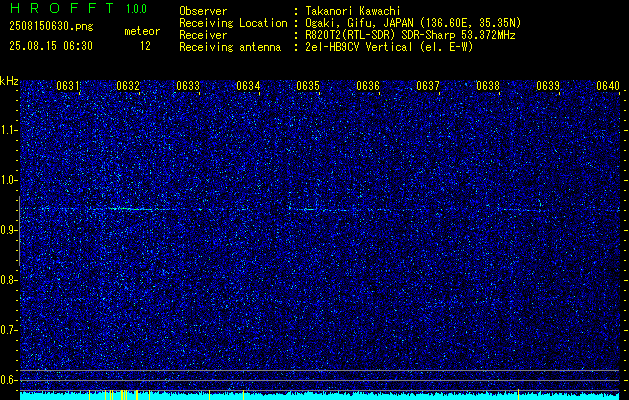Click the Observer label
Viewport: 629px width, 400px height.
203,11
